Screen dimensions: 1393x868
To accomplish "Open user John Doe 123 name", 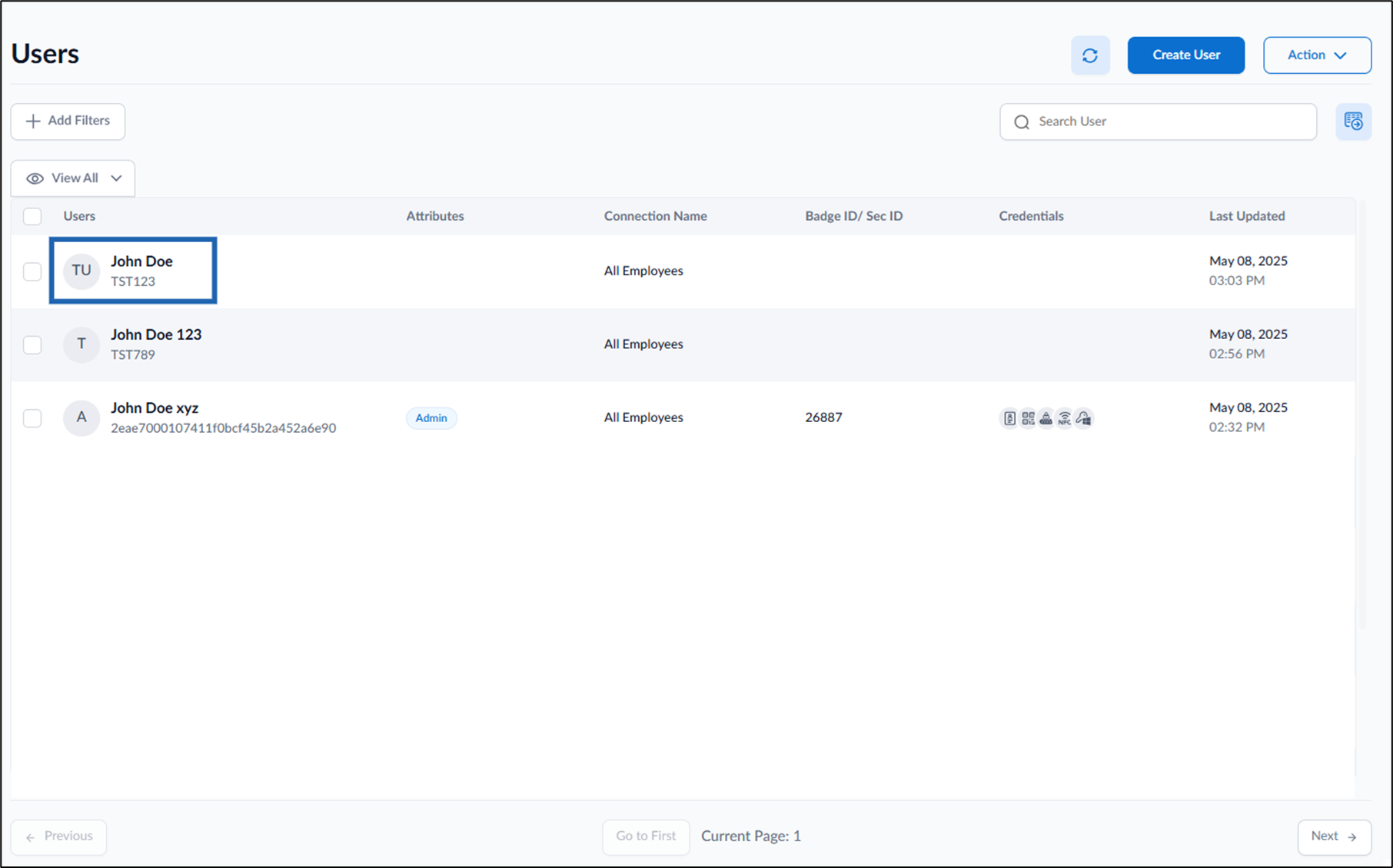I will (156, 334).
